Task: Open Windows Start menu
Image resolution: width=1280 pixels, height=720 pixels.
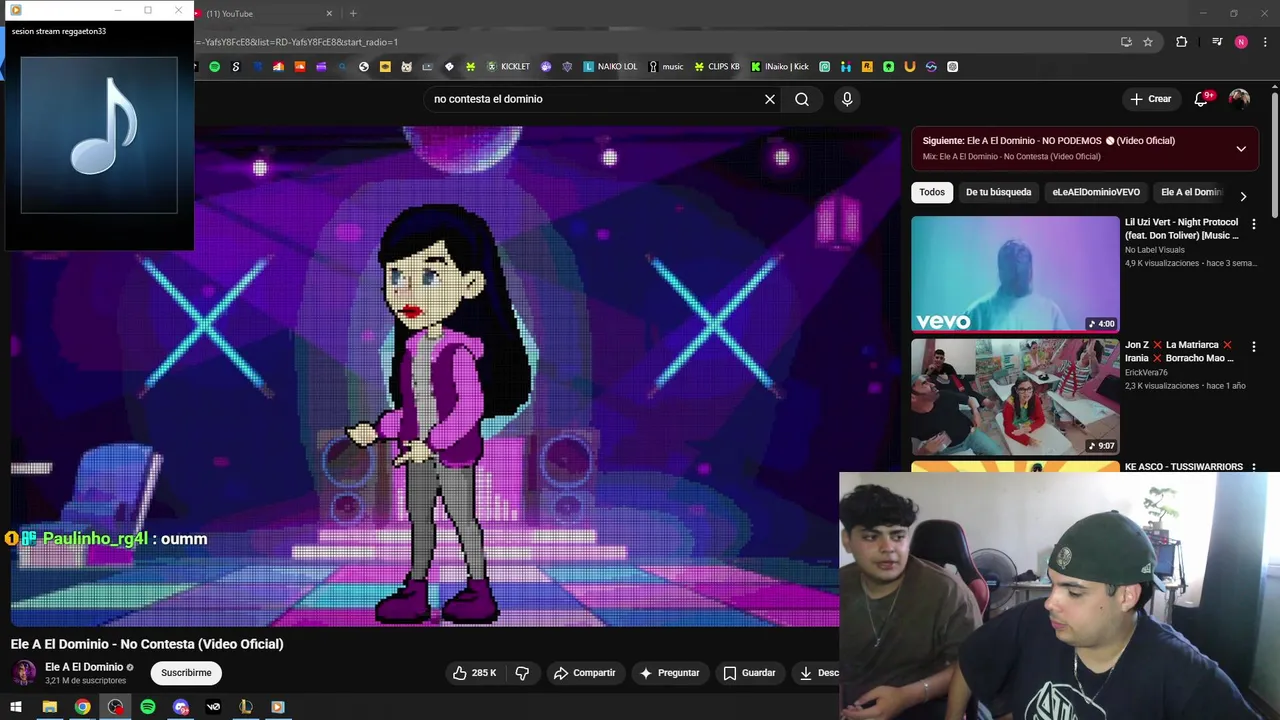Action: tap(16, 707)
